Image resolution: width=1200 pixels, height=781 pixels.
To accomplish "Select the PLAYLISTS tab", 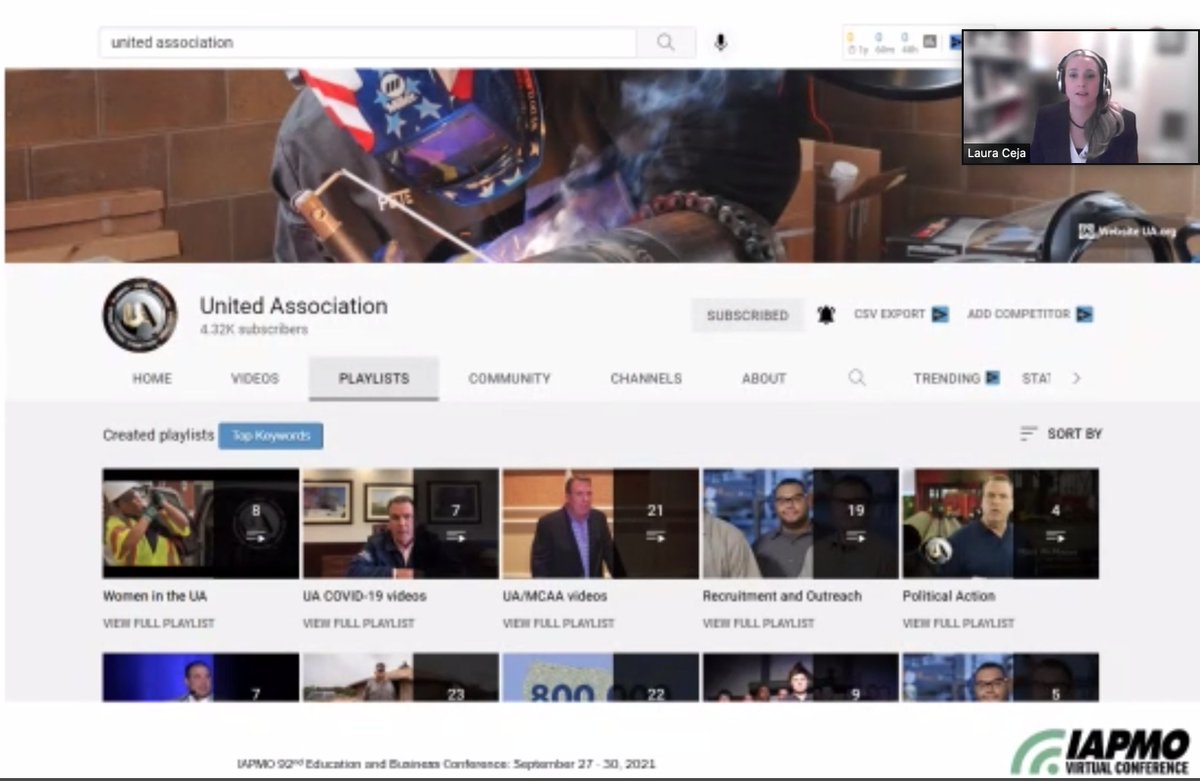I will click(x=374, y=379).
